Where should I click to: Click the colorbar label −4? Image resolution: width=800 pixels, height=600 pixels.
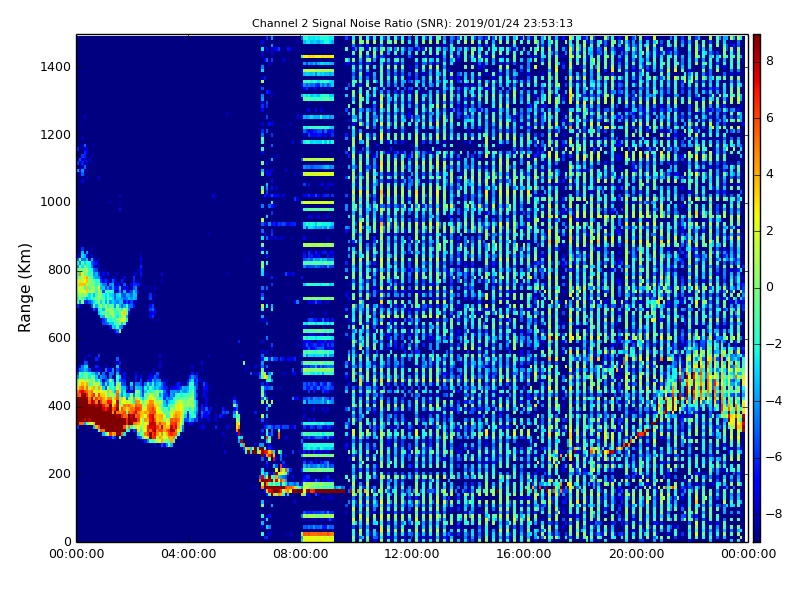tap(774, 401)
